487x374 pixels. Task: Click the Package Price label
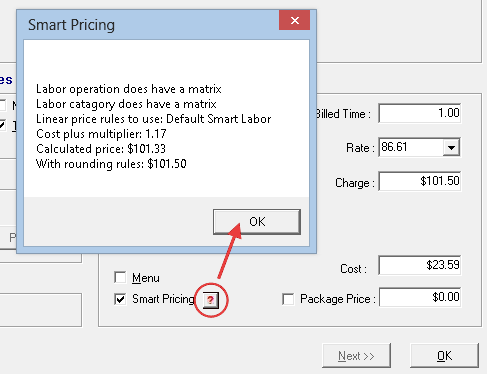pyautogui.click(x=338, y=299)
